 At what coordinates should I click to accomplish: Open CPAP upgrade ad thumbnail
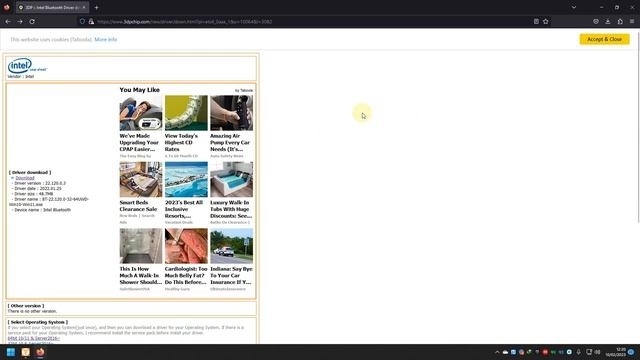141,113
